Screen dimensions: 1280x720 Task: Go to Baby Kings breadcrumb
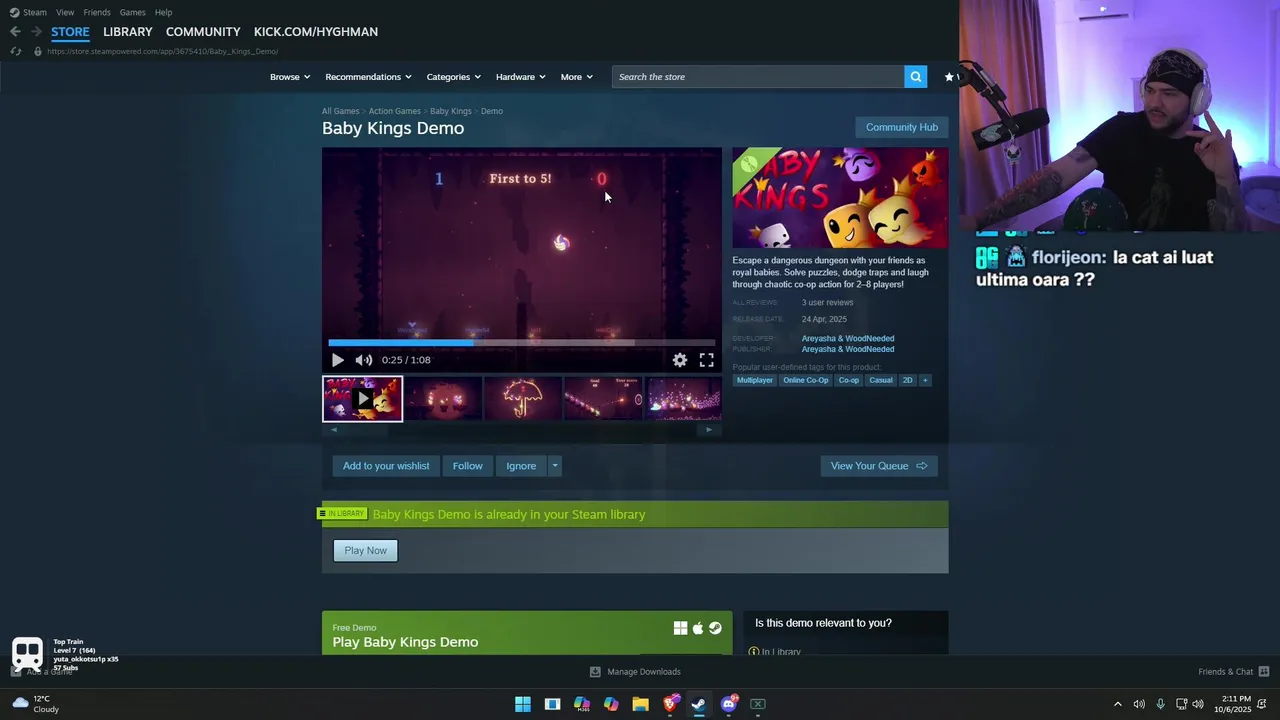point(450,111)
